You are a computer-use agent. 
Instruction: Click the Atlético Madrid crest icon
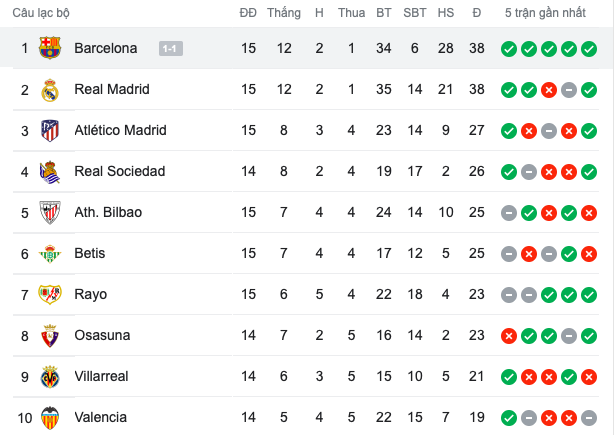pos(50,130)
